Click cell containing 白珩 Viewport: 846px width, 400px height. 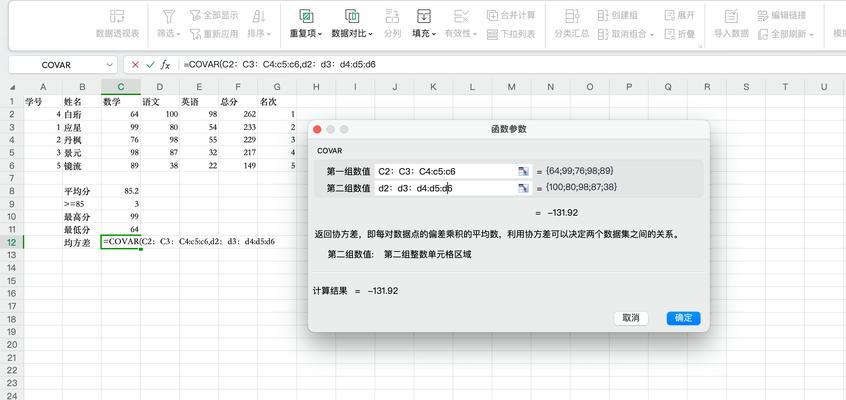click(x=81, y=114)
